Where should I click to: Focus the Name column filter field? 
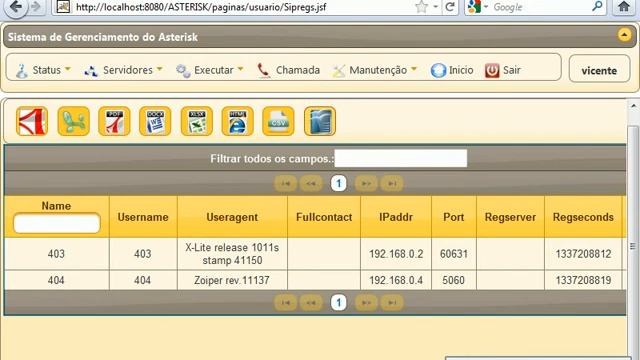[57, 223]
